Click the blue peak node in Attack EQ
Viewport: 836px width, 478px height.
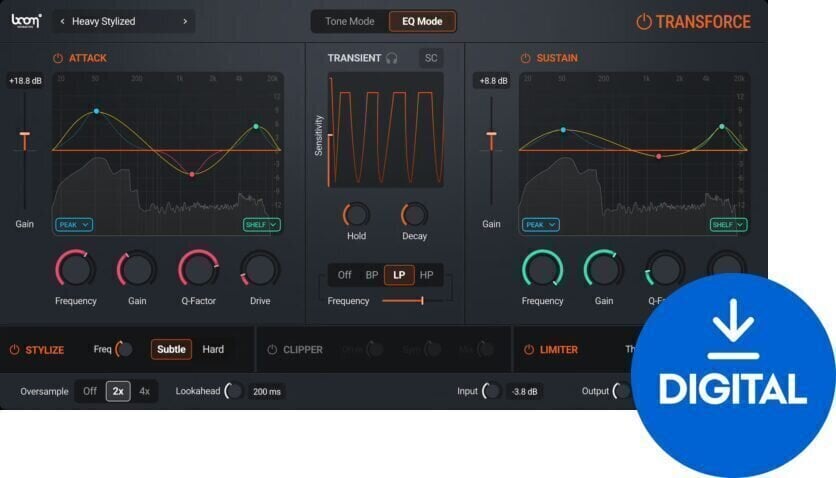[97, 111]
